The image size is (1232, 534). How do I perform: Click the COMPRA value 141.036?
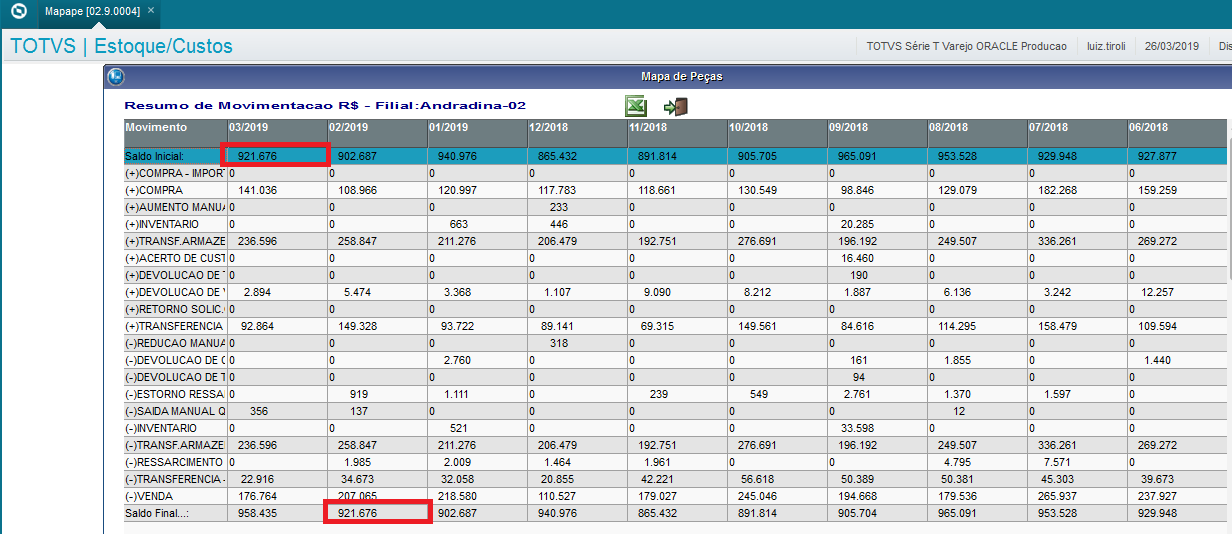(x=256, y=190)
